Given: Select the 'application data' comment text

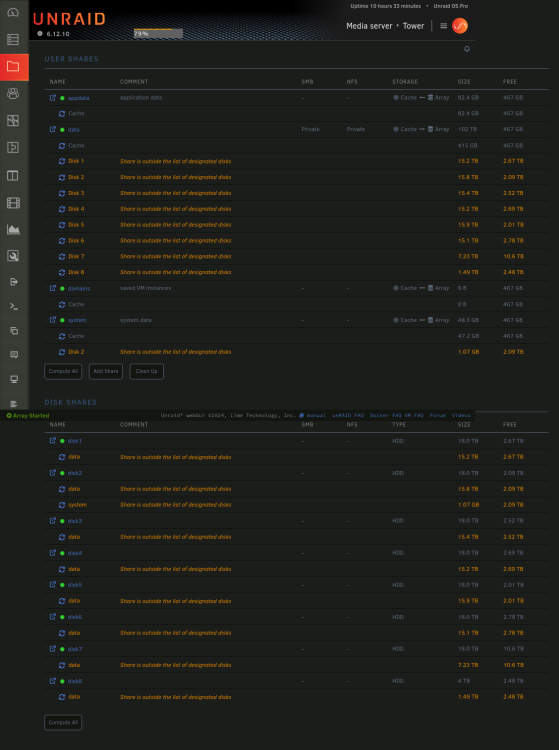Looking at the screenshot, I should click(x=141, y=98).
